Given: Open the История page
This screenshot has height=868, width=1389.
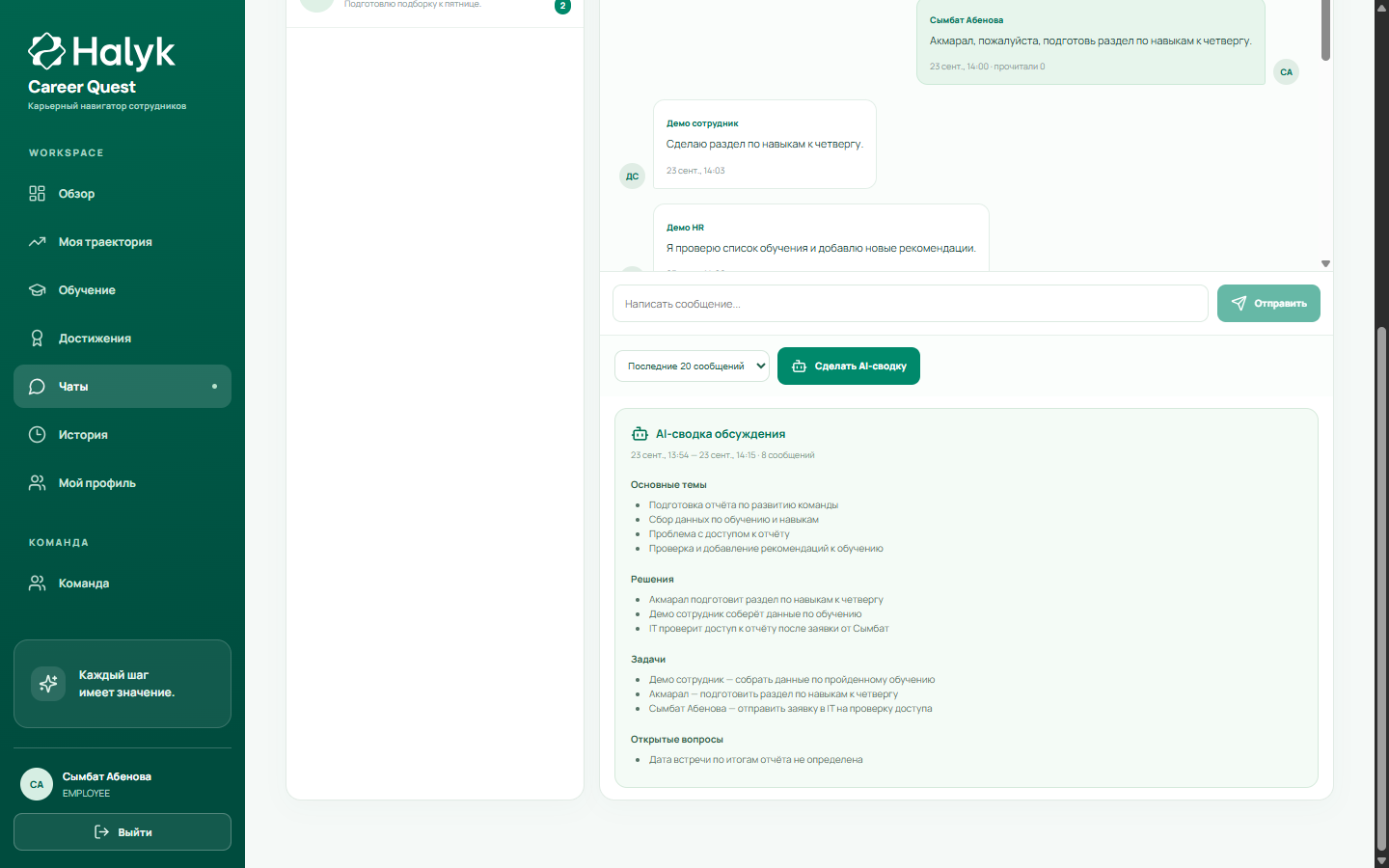Looking at the screenshot, I should pos(123,435).
